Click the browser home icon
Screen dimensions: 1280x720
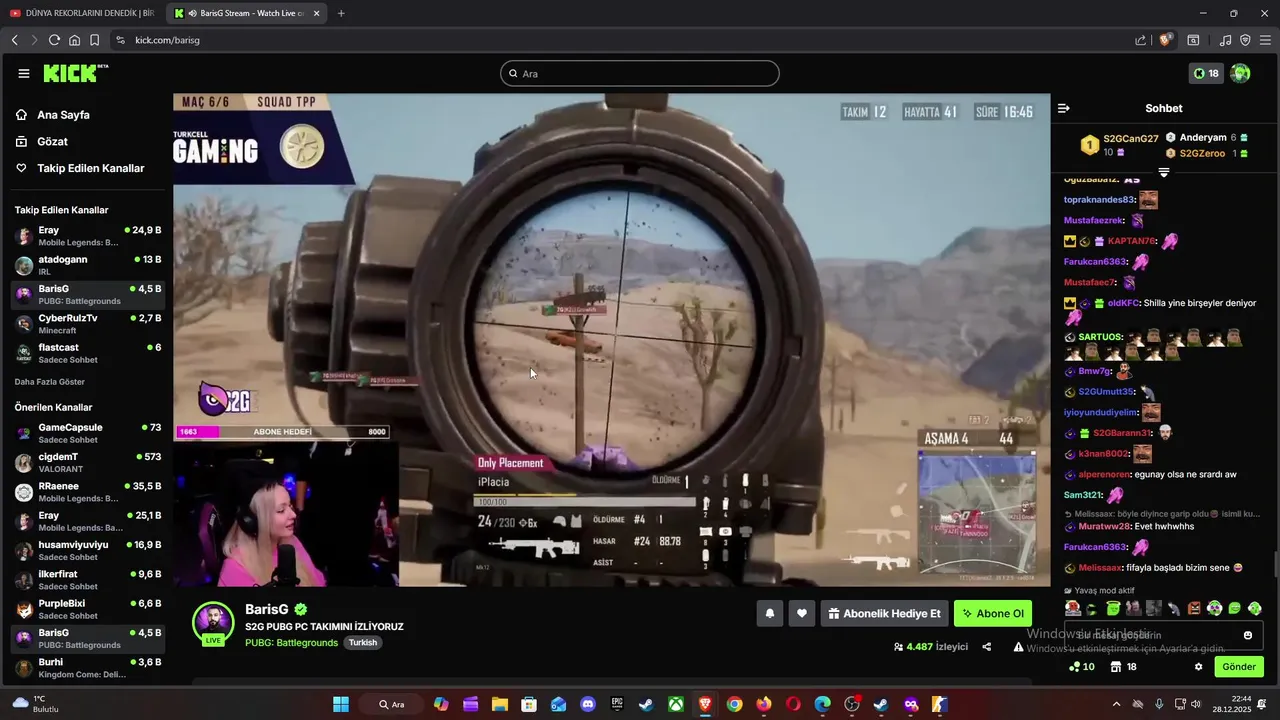74,40
